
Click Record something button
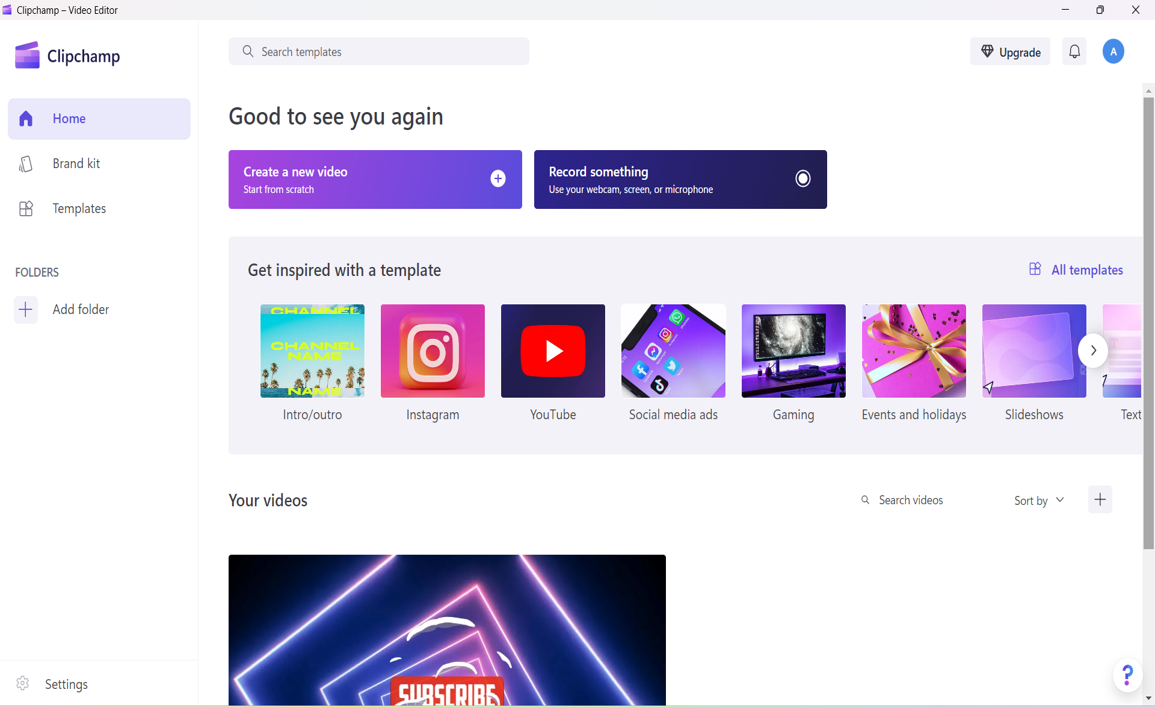(680, 180)
